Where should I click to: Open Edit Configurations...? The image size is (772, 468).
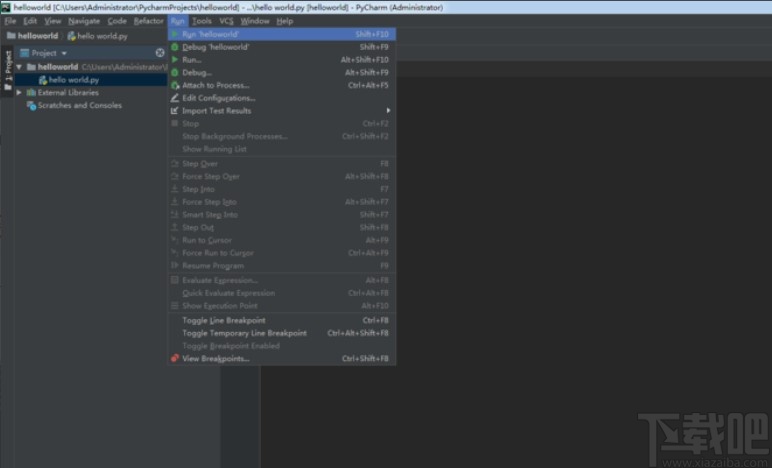pyautogui.click(x=282, y=98)
